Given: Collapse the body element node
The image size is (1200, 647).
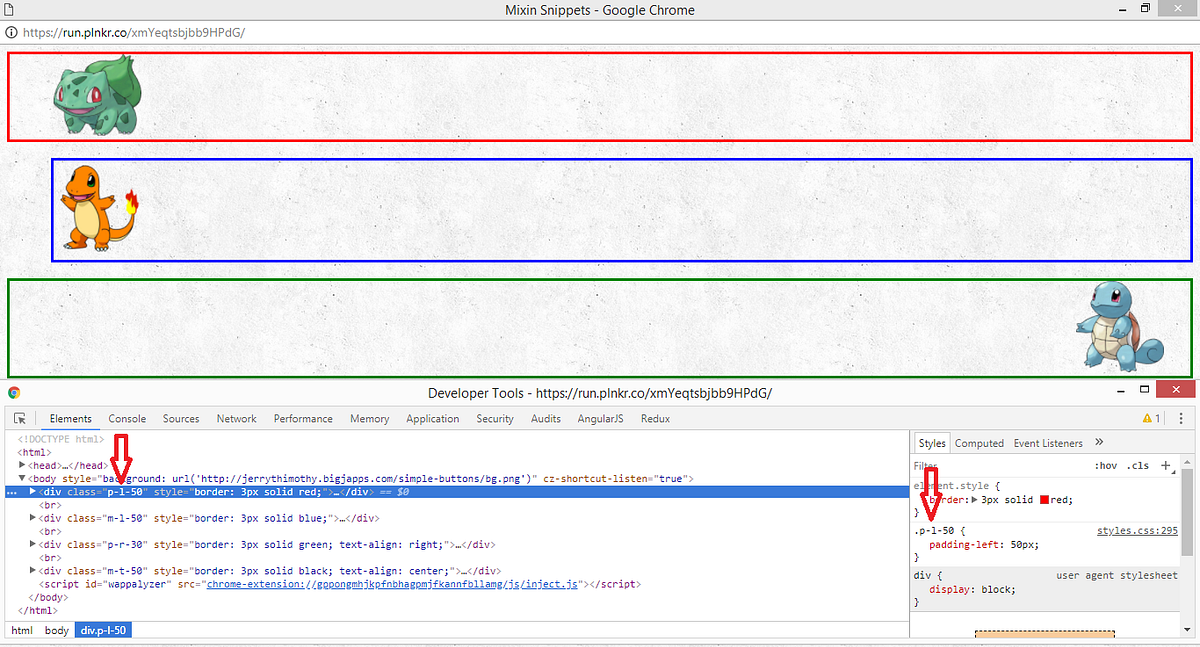Looking at the screenshot, I should click(x=22, y=479).
